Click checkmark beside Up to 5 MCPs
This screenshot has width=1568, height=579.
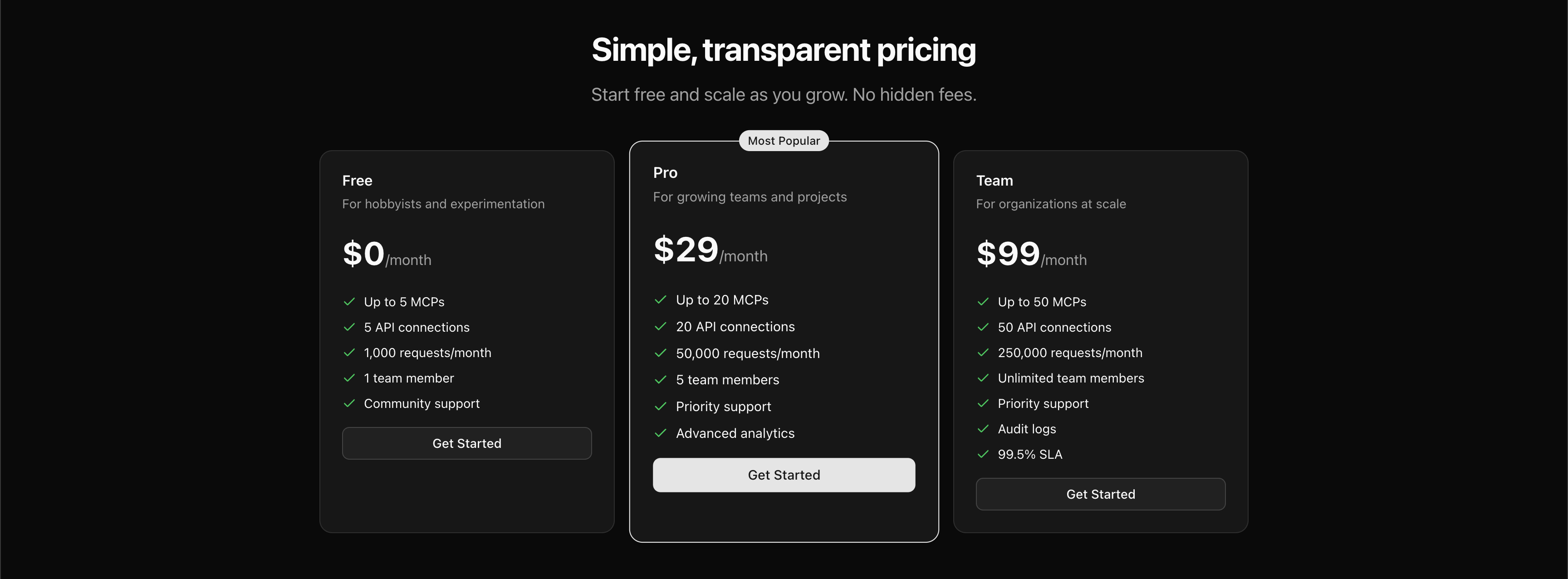(x=349, y=302)
